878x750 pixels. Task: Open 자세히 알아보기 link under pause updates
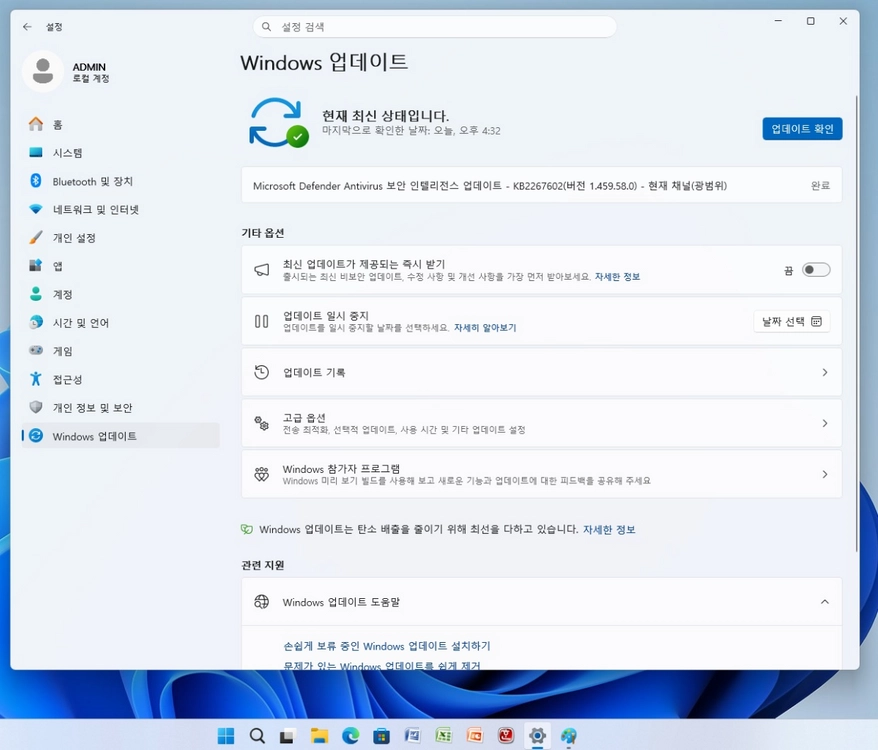(x=485, y=328)
